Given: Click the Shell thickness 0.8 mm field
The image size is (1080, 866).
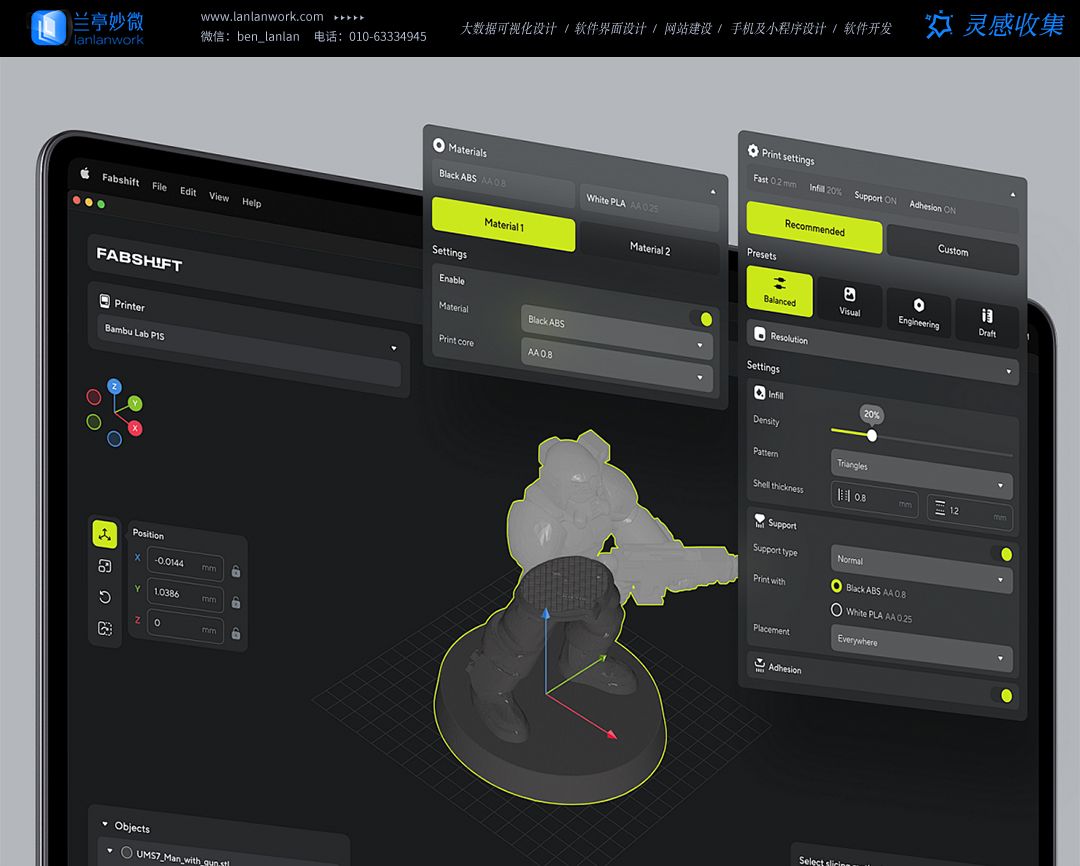Looking at the screenshot, I should (875, 499).
